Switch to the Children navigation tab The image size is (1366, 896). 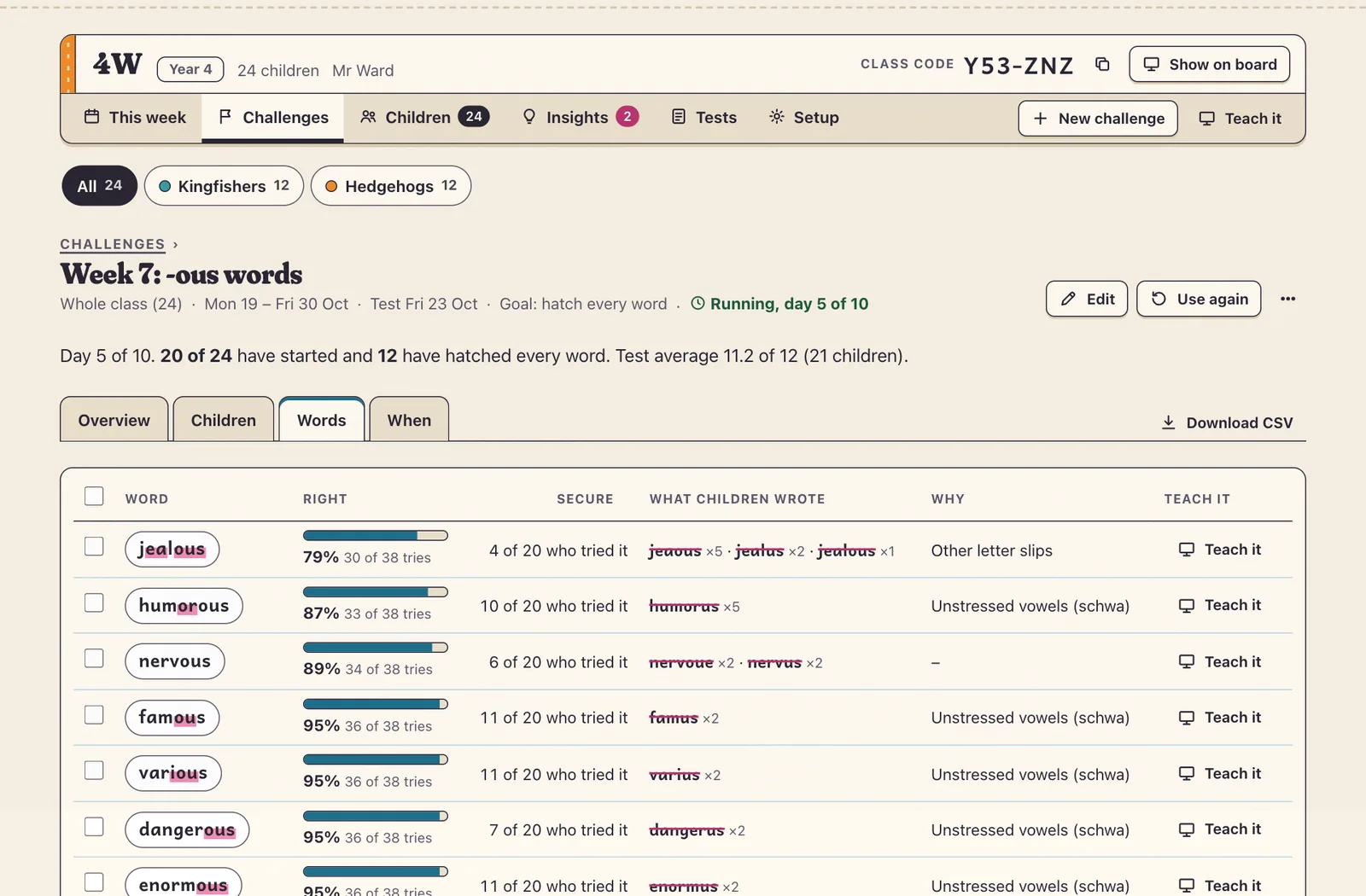tap(424, 118)
